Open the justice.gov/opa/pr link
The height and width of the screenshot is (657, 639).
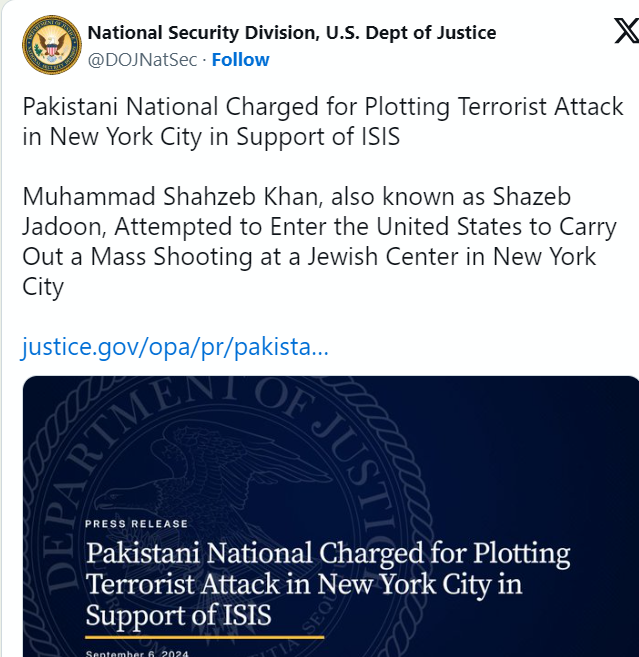[175, 347]
